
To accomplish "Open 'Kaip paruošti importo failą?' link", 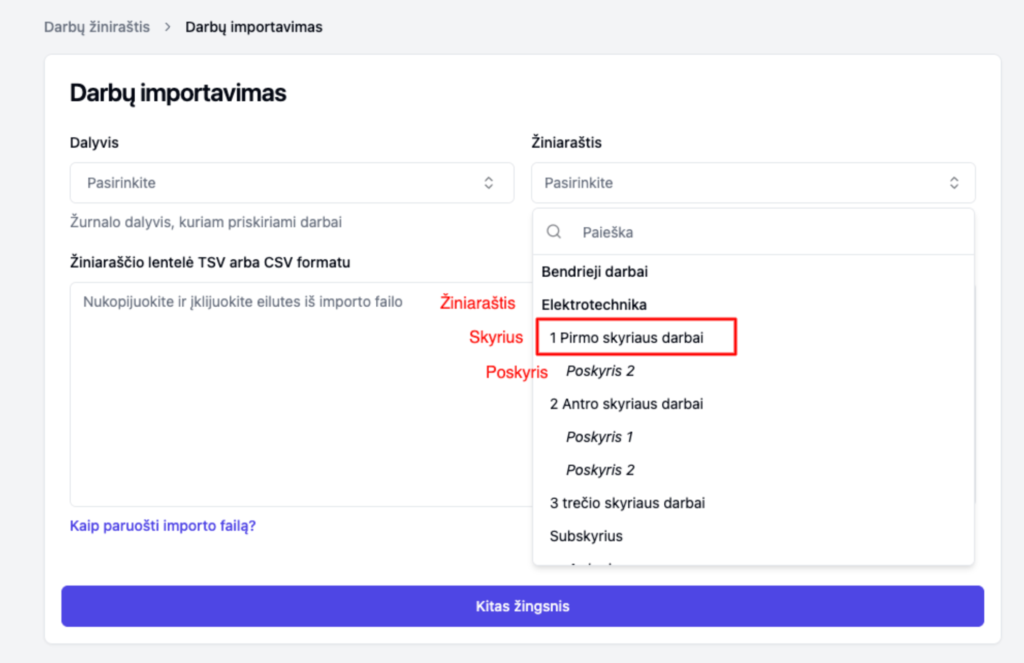I will [163, 525].
